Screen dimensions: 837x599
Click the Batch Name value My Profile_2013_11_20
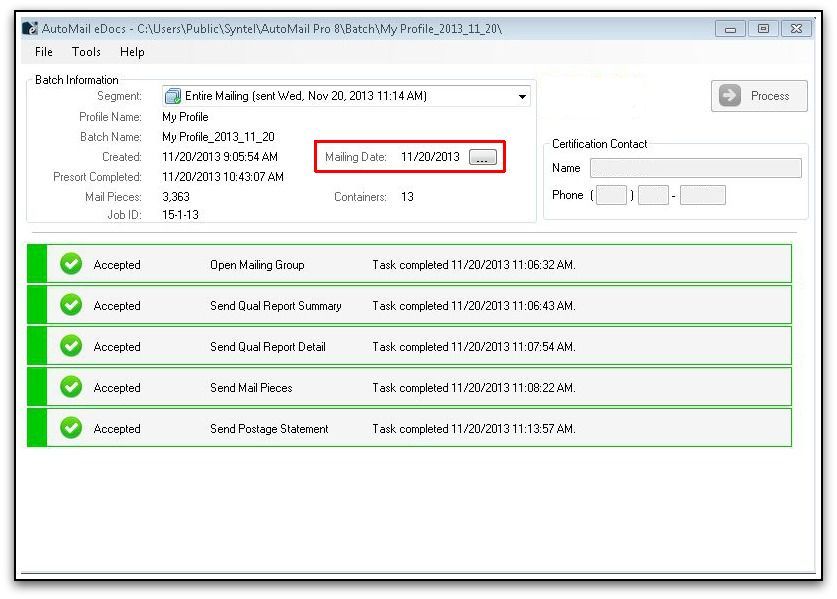(x=218, y=137)
